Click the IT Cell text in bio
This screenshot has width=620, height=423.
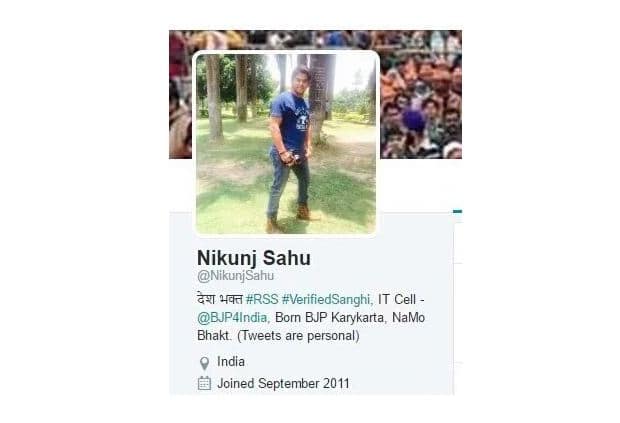coord(397,299)
